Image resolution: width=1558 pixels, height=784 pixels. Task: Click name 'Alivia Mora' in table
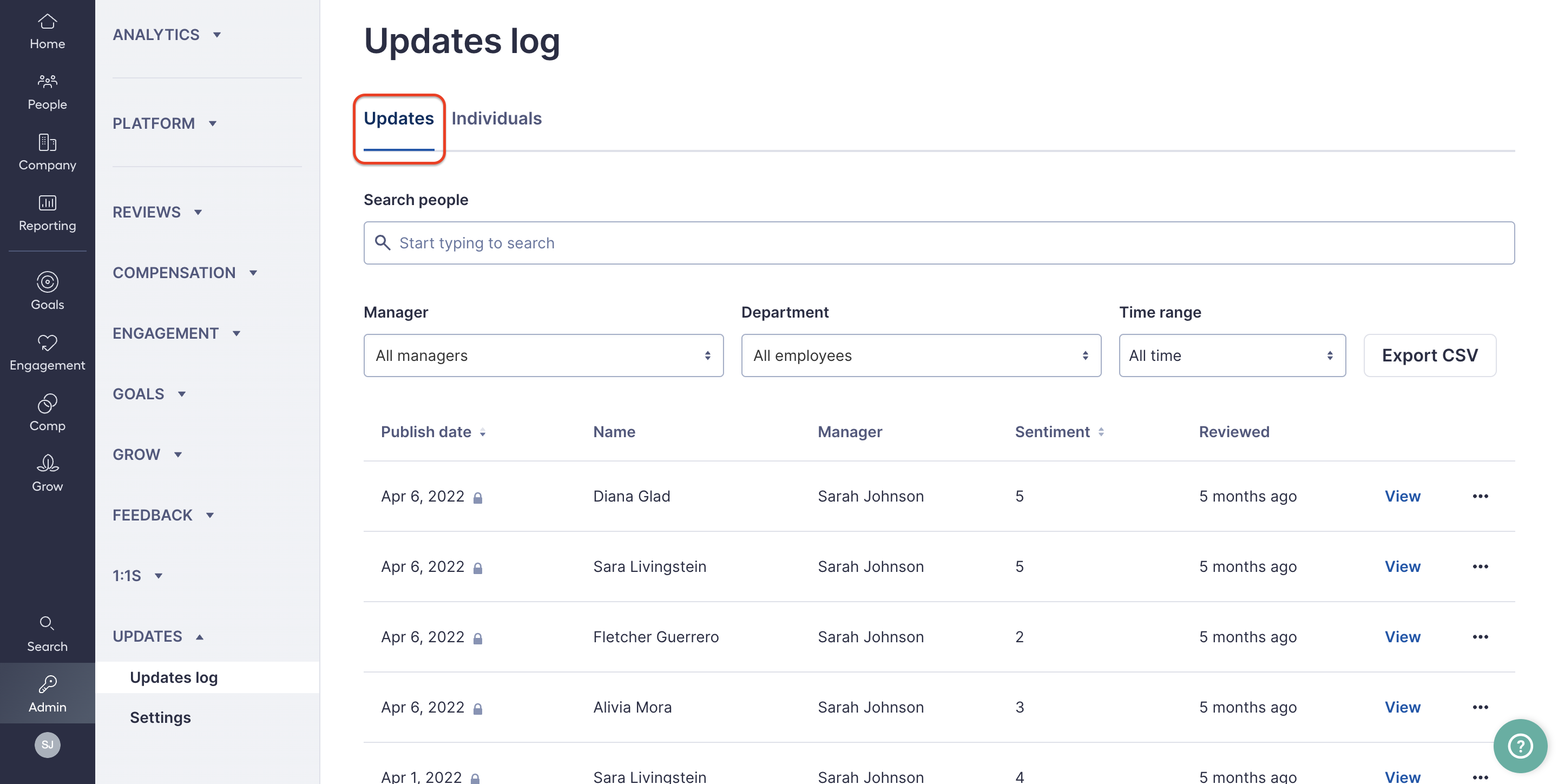click(x=632, y=707)
